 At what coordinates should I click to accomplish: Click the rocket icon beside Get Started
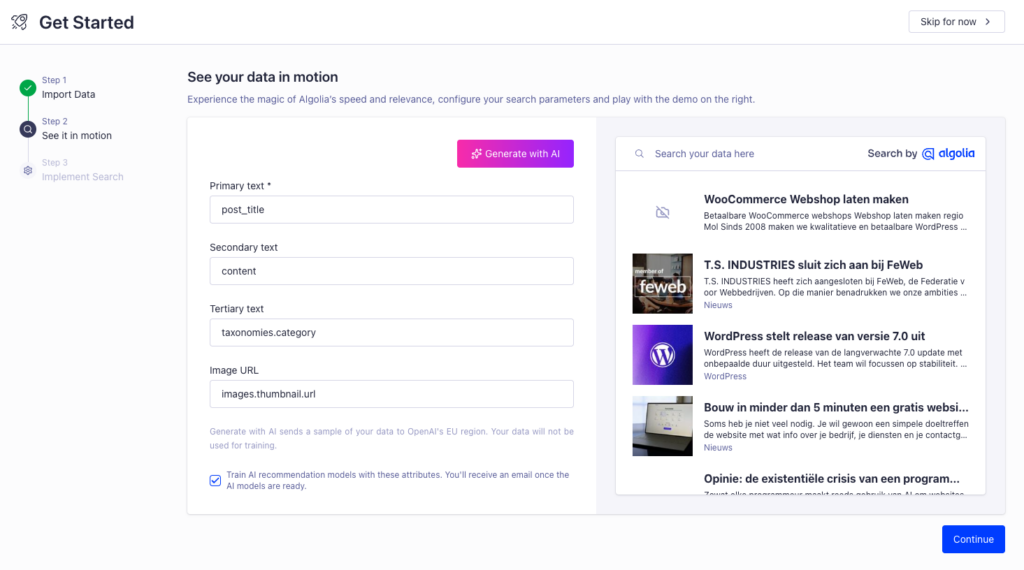tap(20, 22)
